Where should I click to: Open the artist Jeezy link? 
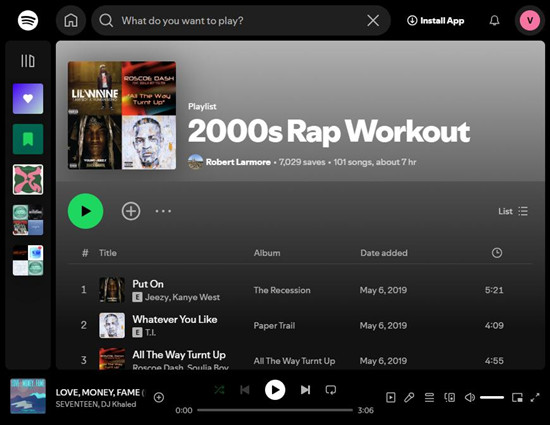tap(157, 297)
